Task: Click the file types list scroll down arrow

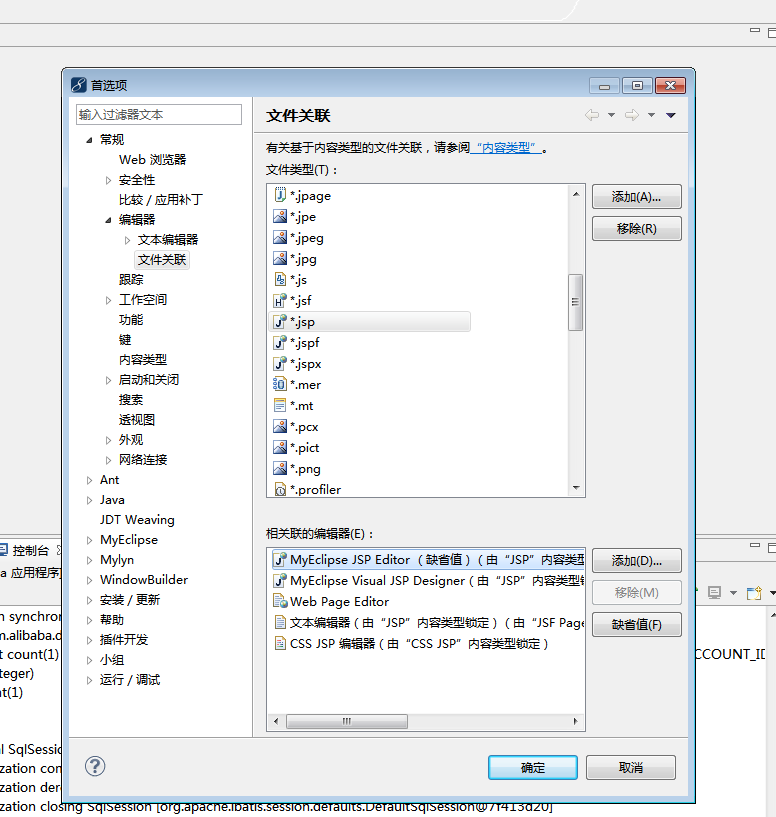Action: 576,488
